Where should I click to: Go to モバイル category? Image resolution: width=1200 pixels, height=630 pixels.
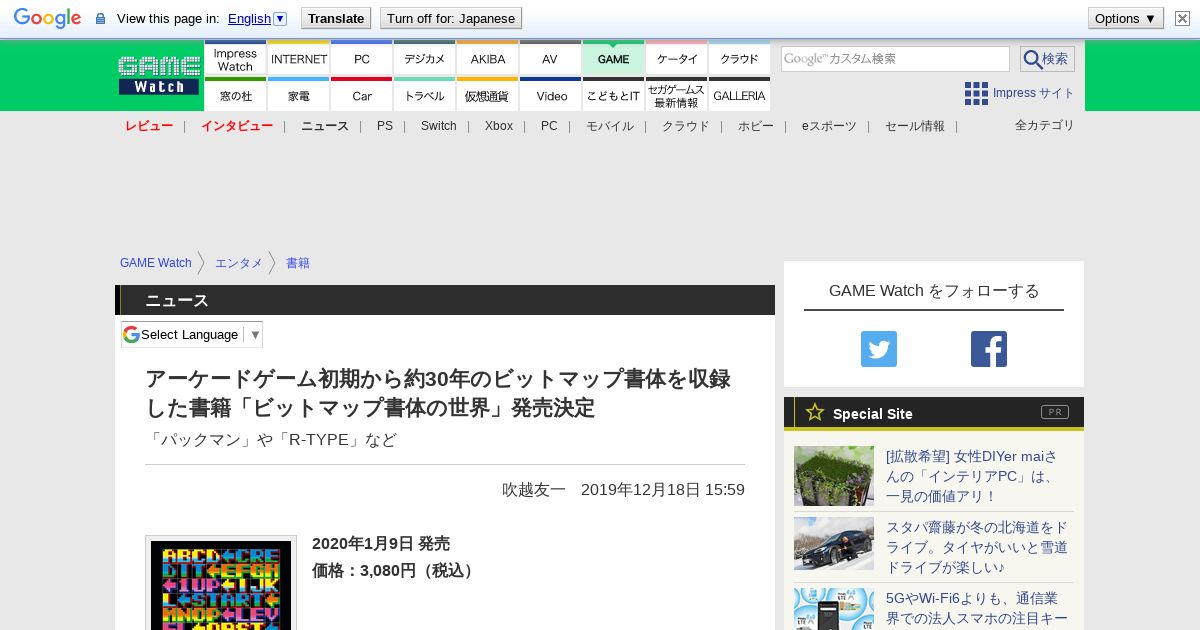(x=610, y=126)
